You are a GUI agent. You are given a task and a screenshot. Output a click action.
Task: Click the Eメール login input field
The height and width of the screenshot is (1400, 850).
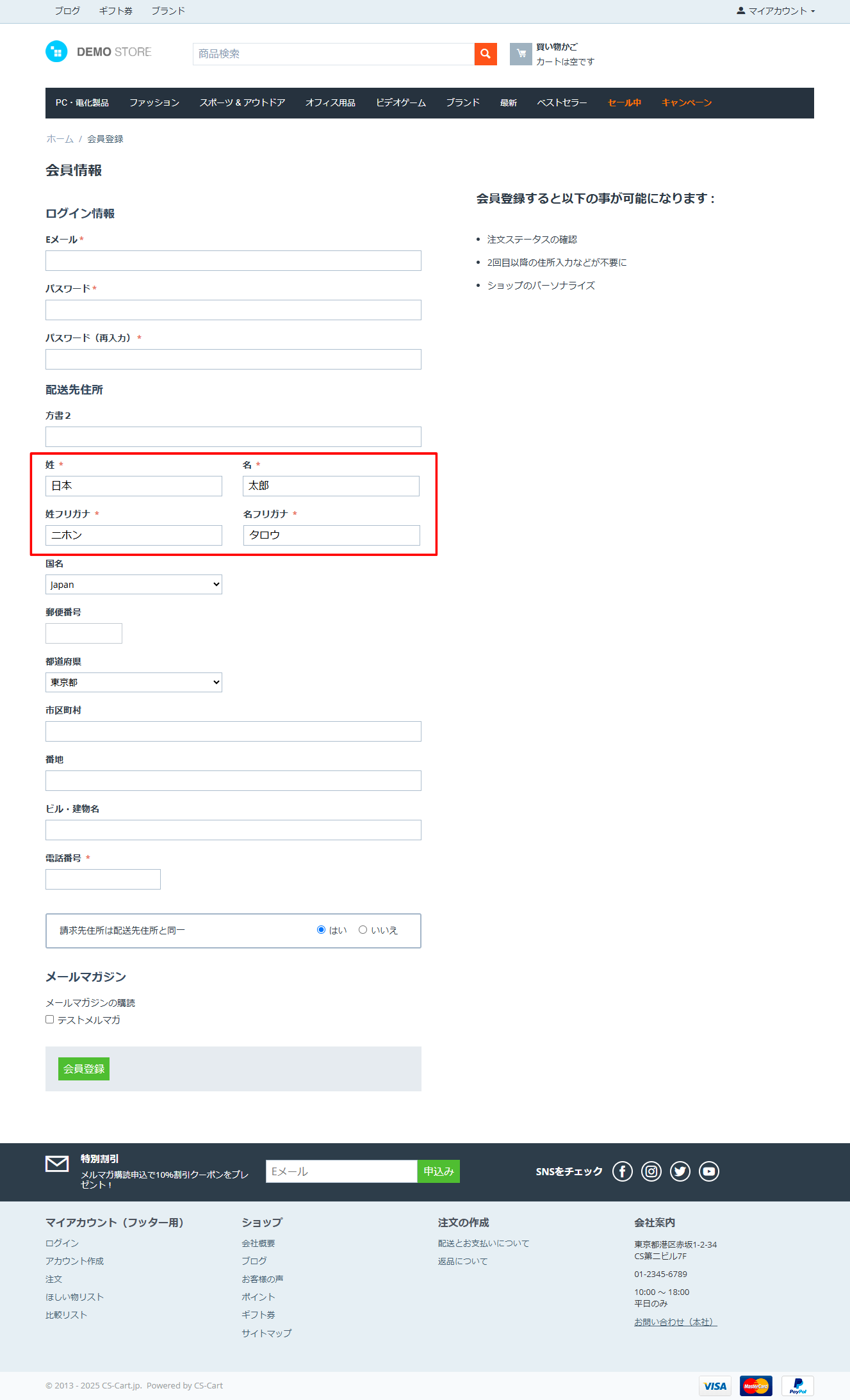coord(233,261)
